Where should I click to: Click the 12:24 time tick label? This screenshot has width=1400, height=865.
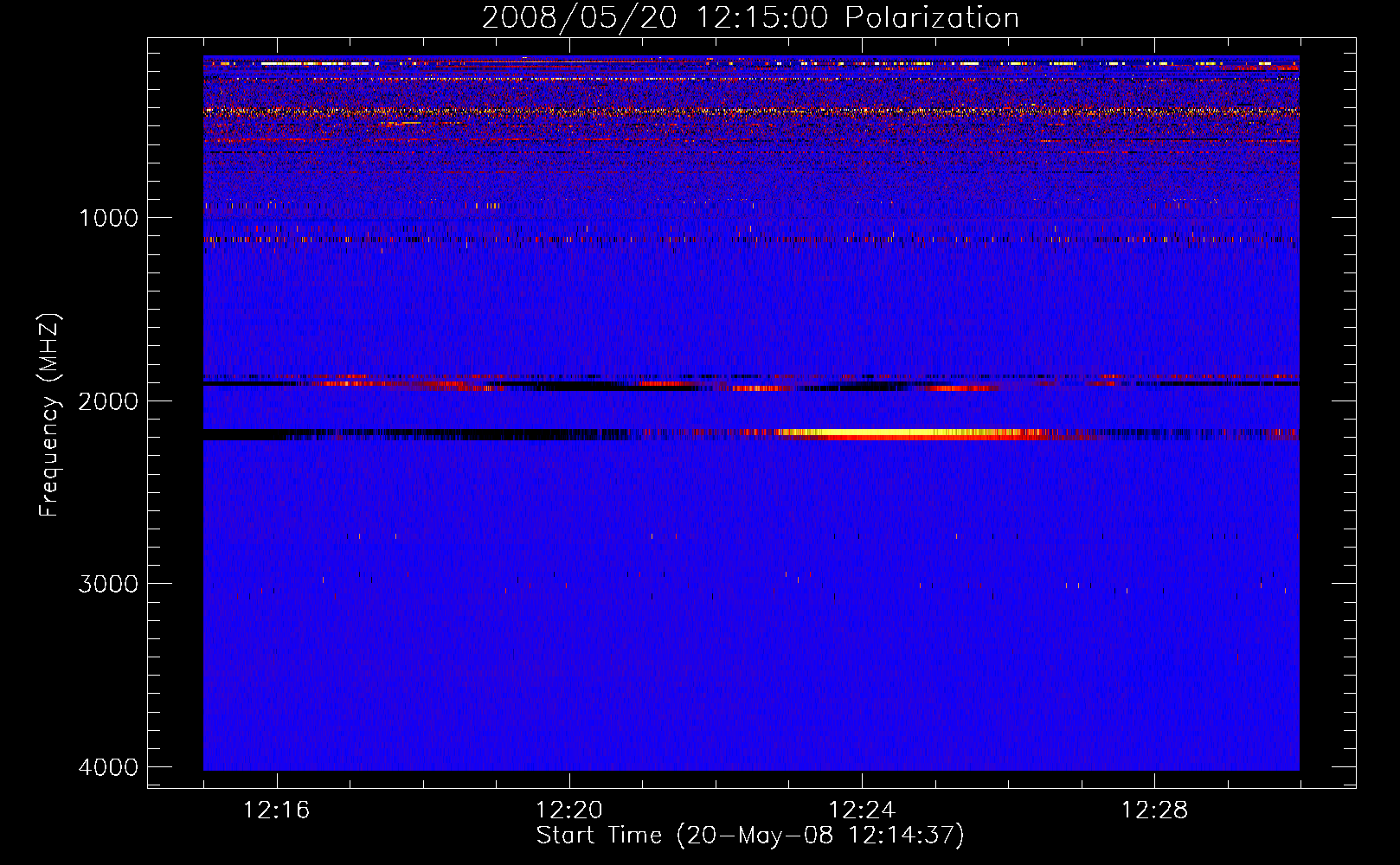coord(862,811)
